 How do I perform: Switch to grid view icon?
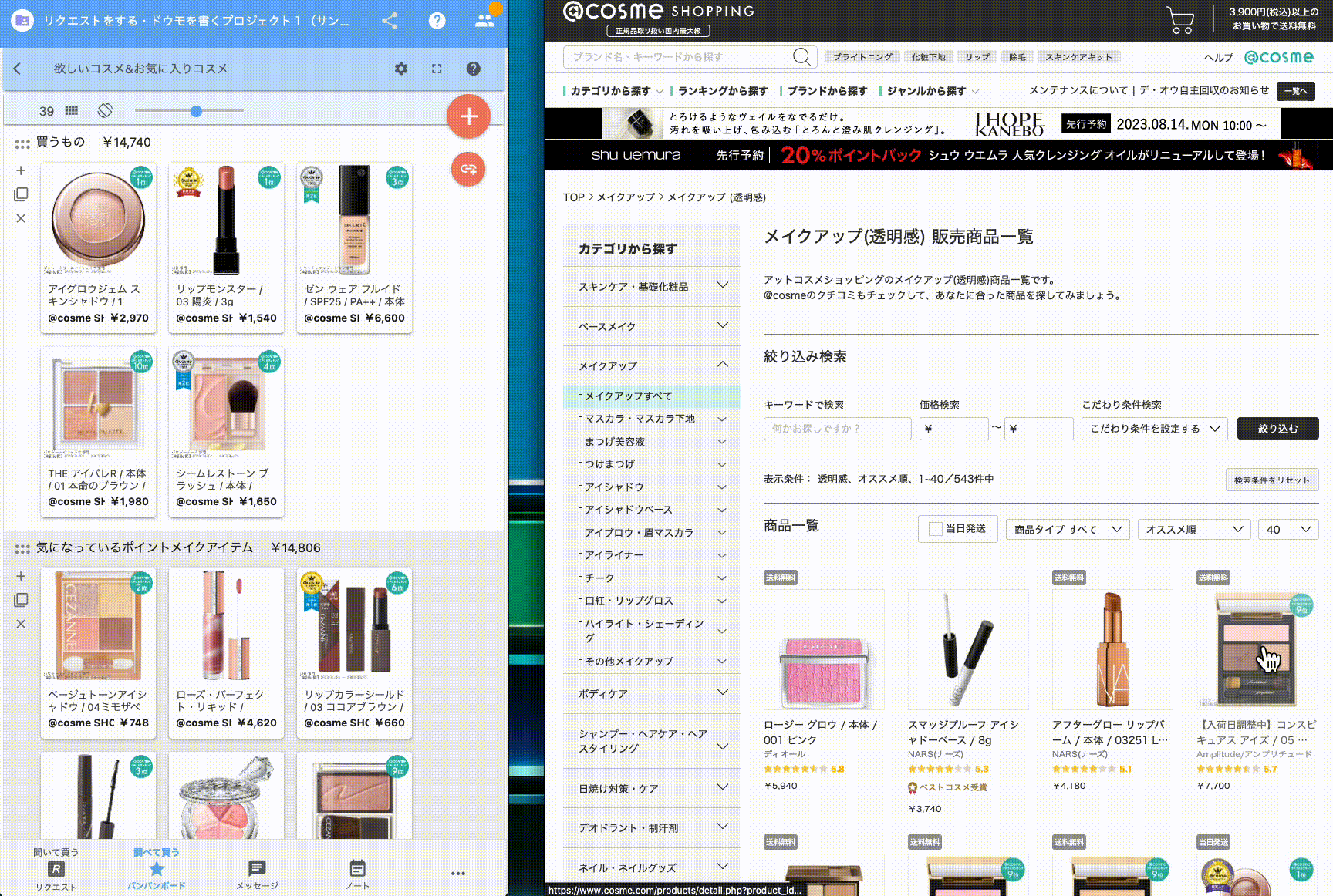click(72, 111)
